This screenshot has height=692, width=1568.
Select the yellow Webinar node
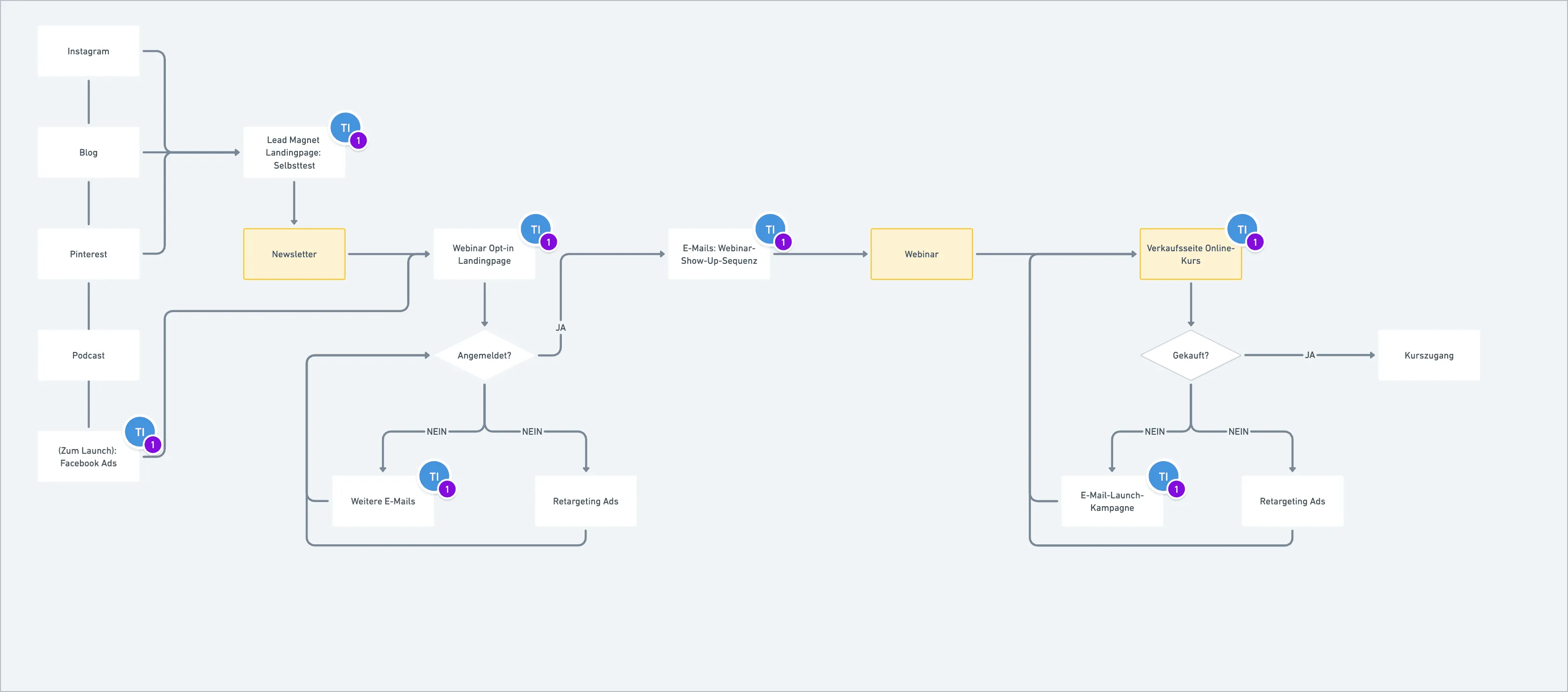pyautogui.click(x=922, y=254)
